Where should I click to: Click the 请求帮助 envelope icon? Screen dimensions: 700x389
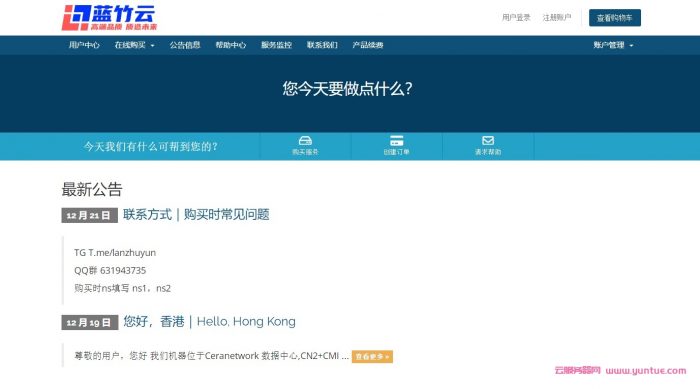[488, 141]
